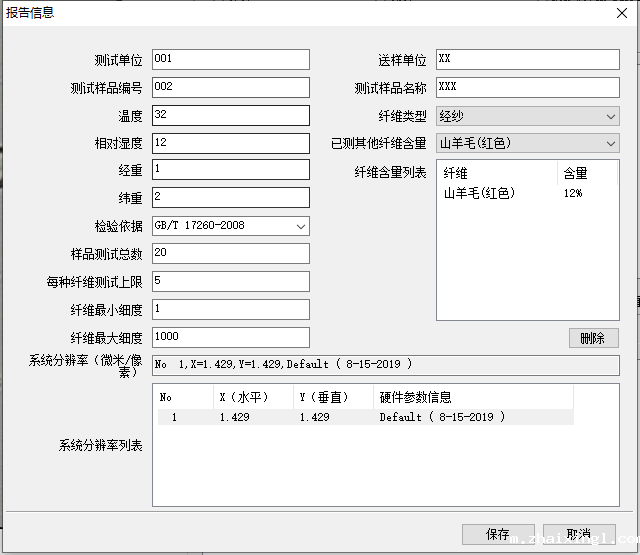Click the 样品测试总数 input field
The width and height of the screenshot is (640, 555).
(230, 254)
